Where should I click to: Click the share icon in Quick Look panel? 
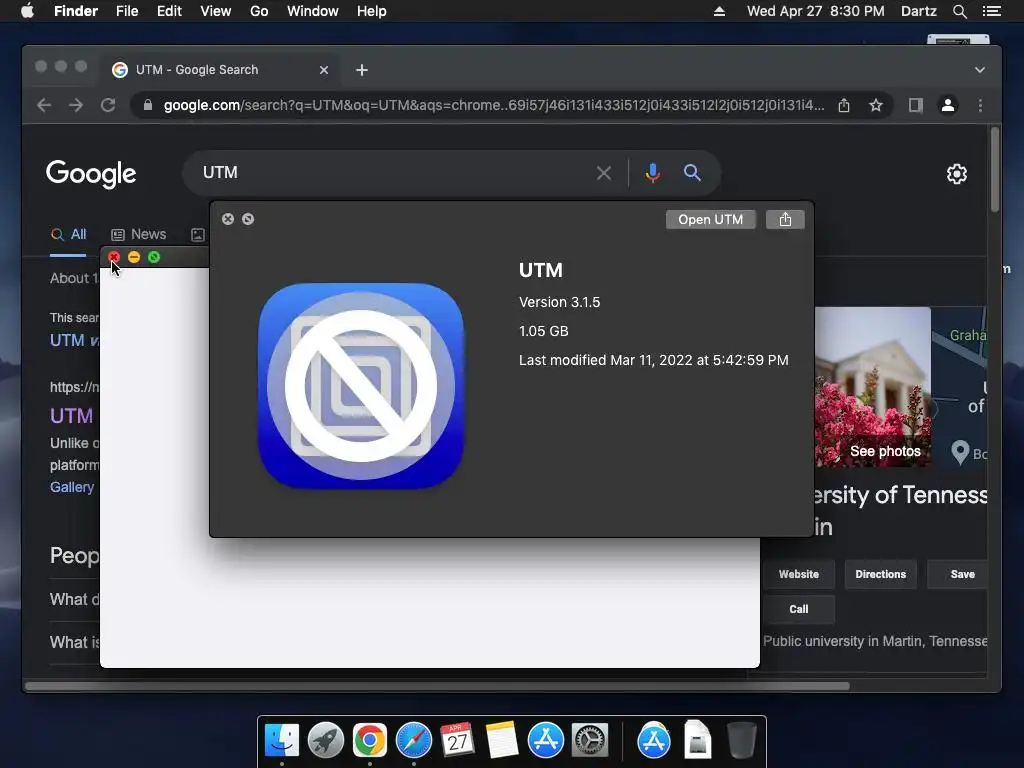[785, 219]
